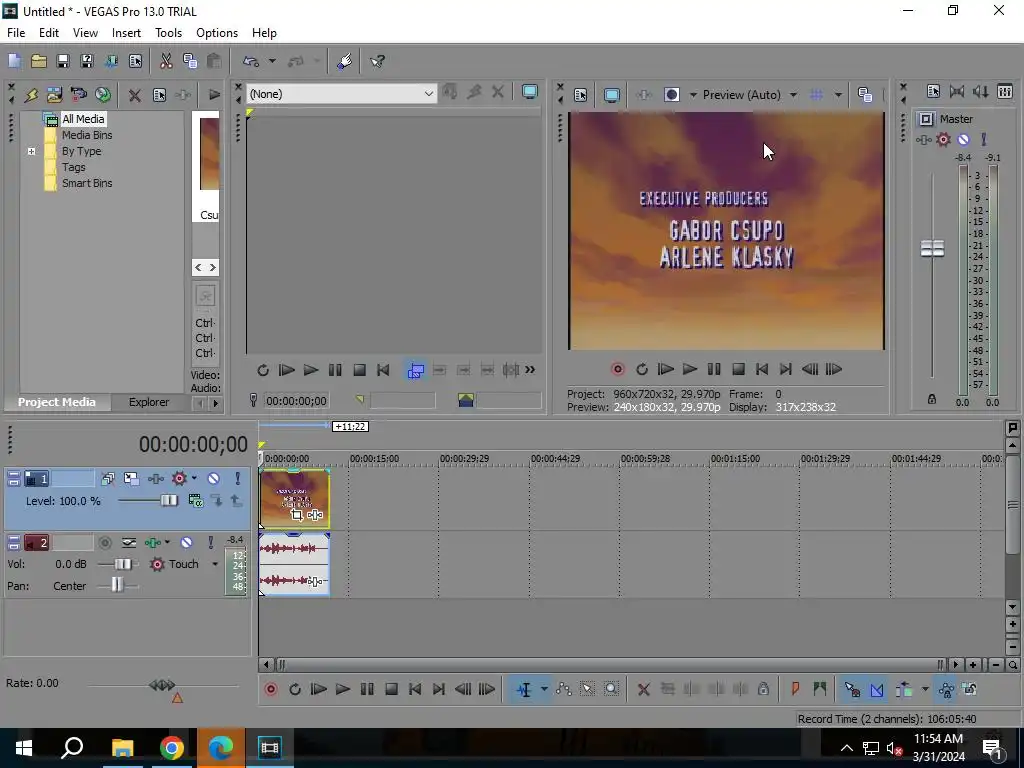
Task: Mute video track 1
Action: [x=214, y=479]
